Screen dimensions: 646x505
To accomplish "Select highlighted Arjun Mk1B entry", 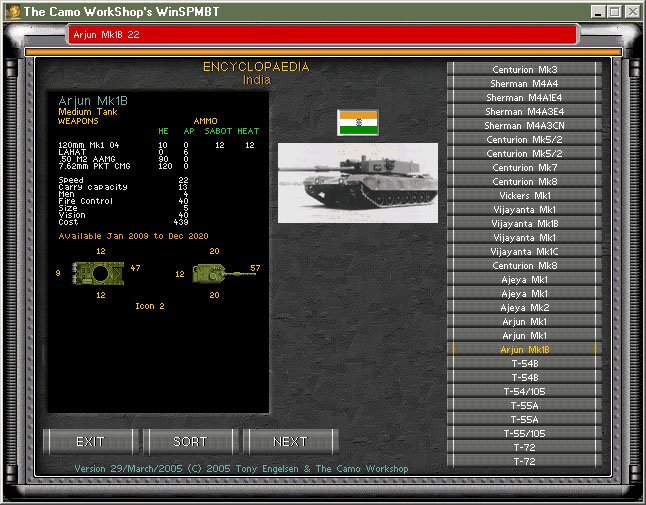I will pos(524,350).
